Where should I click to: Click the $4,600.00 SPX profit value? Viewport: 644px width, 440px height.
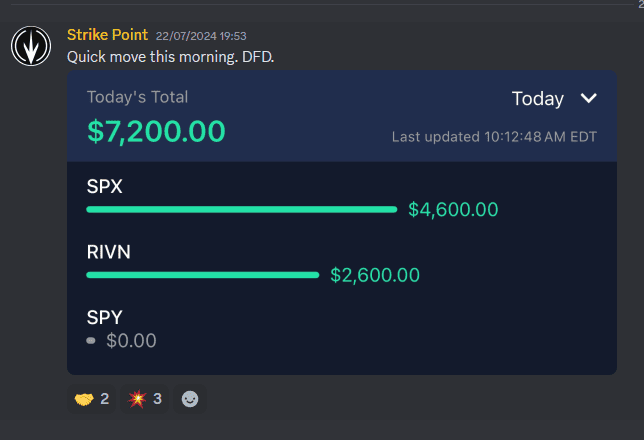(x=453, y=210)
